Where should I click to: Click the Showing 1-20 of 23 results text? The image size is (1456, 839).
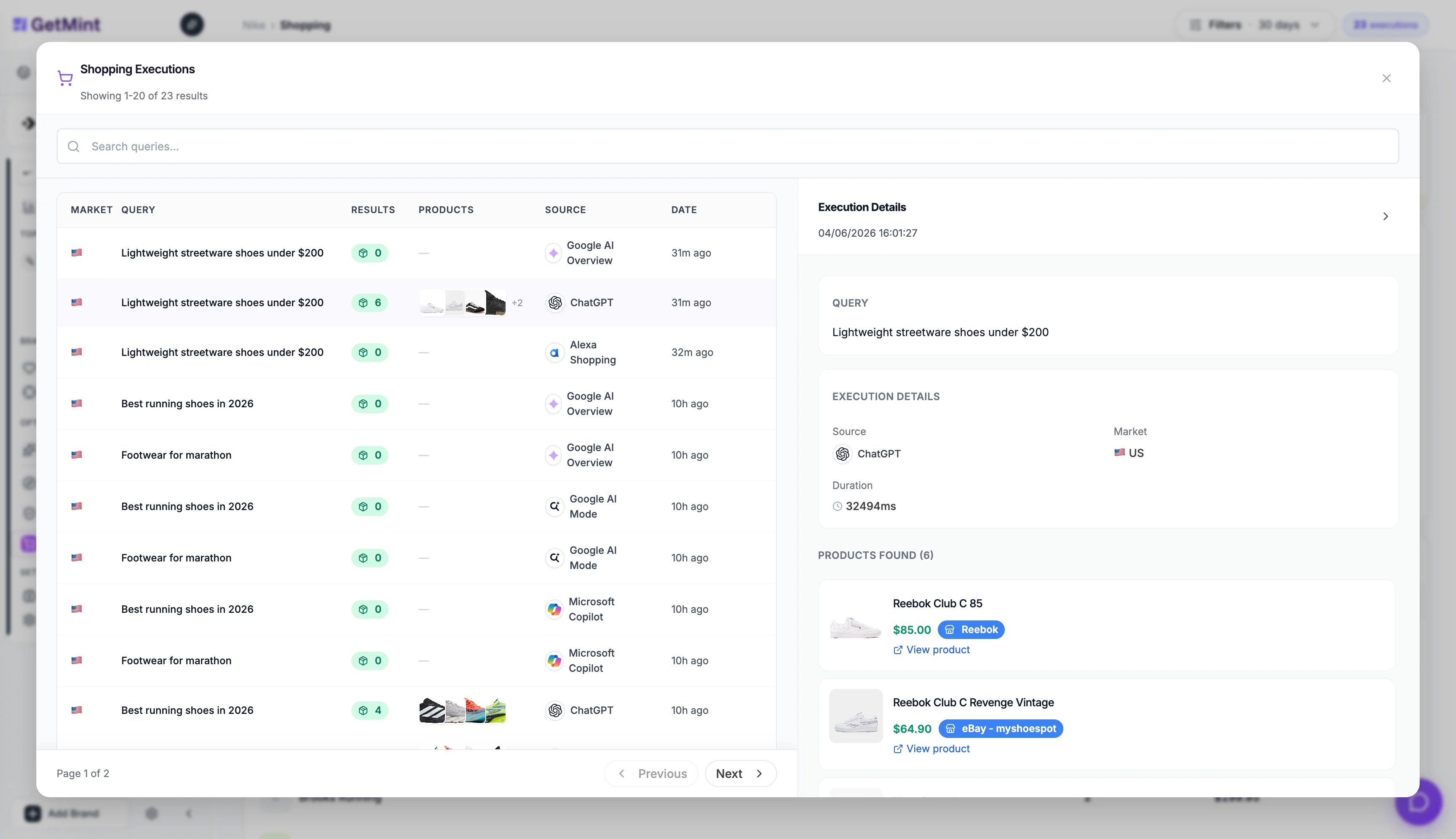144,96
